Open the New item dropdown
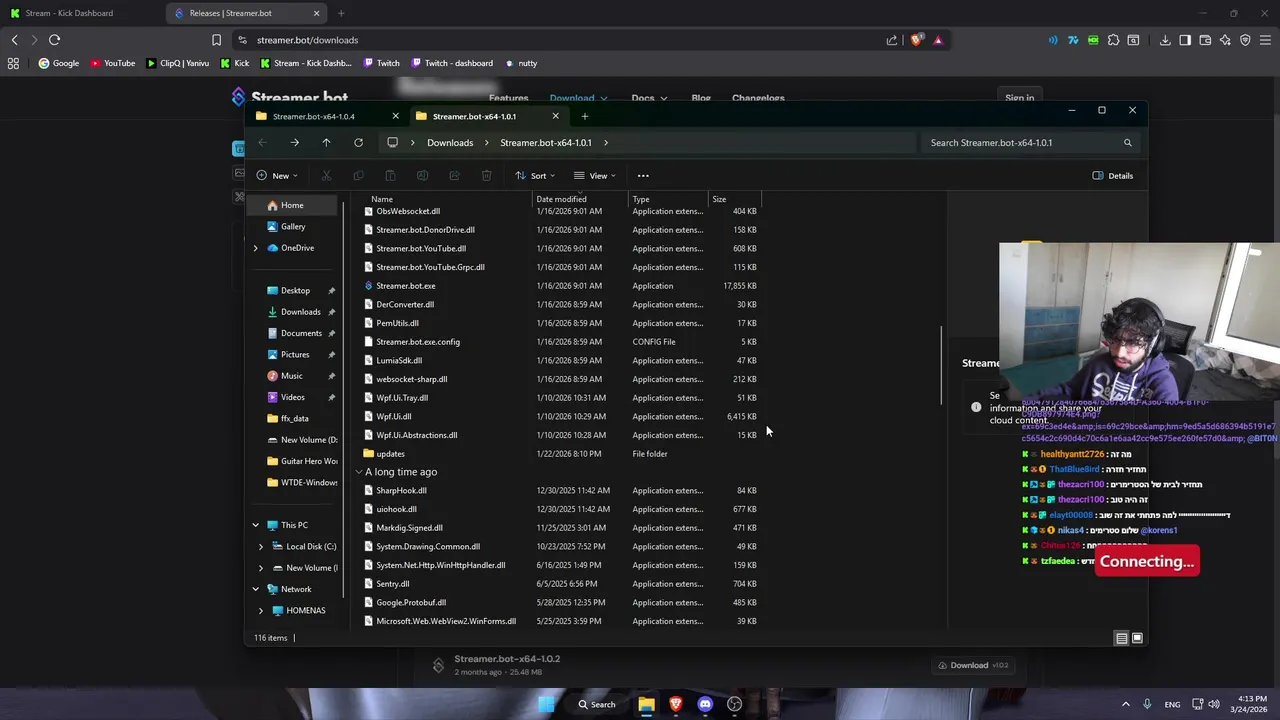This screenshot has height=720, width=1280. pos(277,176)
